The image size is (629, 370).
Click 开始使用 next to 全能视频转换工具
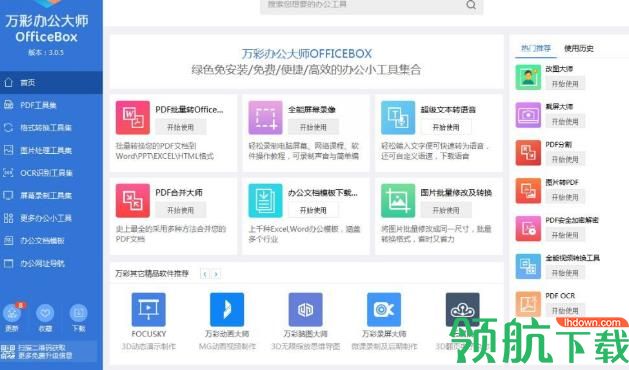pyautogui.click(x=565, y=273)
